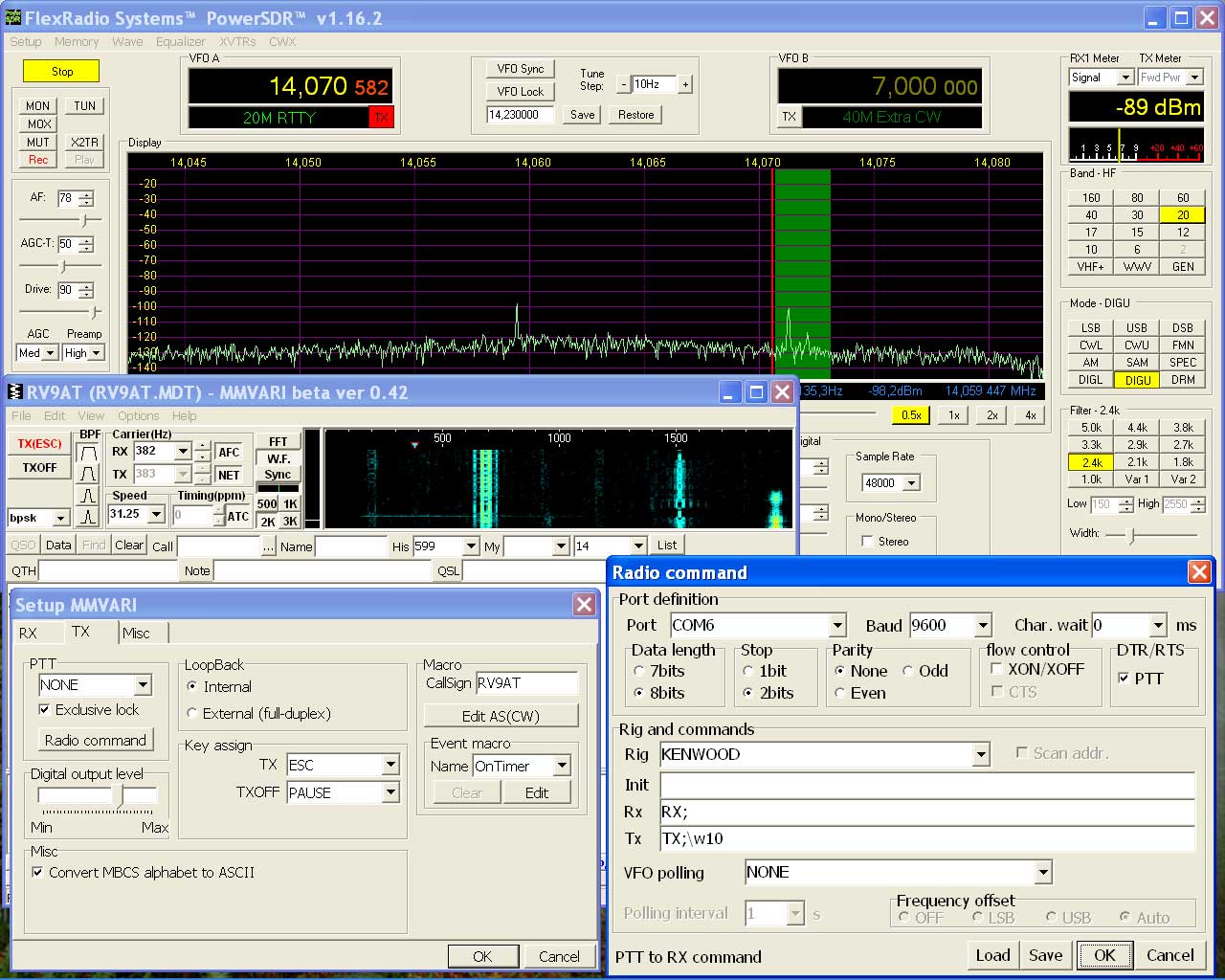Screen dimensions: 1225x980
Task: Select the widest BPF filter shape icon
Action: coord(88,452)
